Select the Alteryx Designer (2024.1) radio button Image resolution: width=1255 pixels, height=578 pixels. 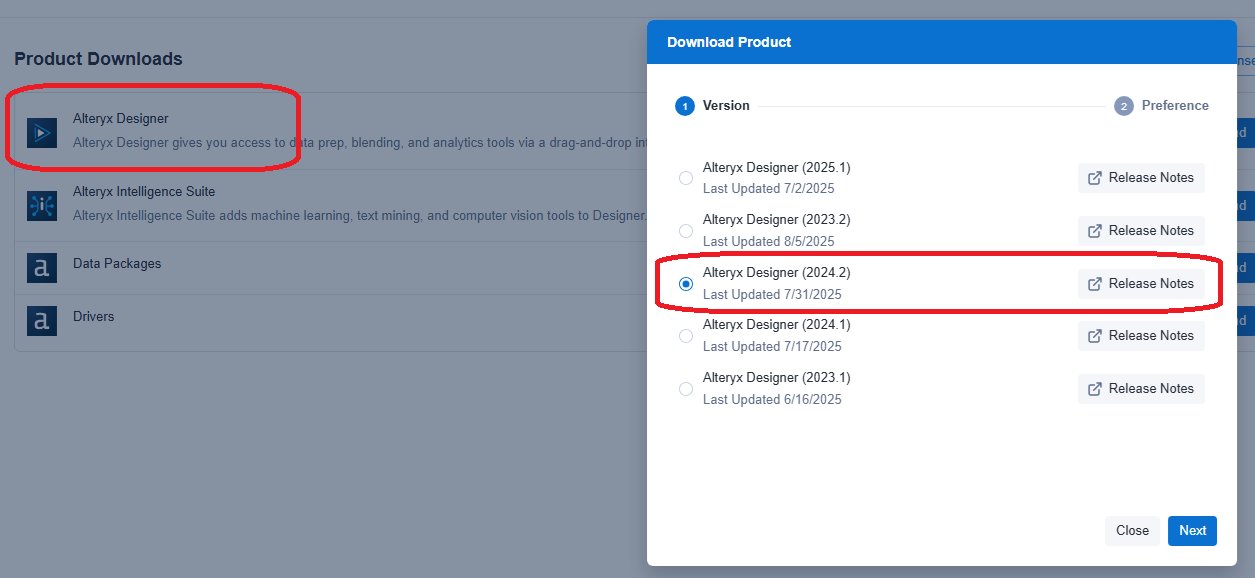[x=686, y=335]
